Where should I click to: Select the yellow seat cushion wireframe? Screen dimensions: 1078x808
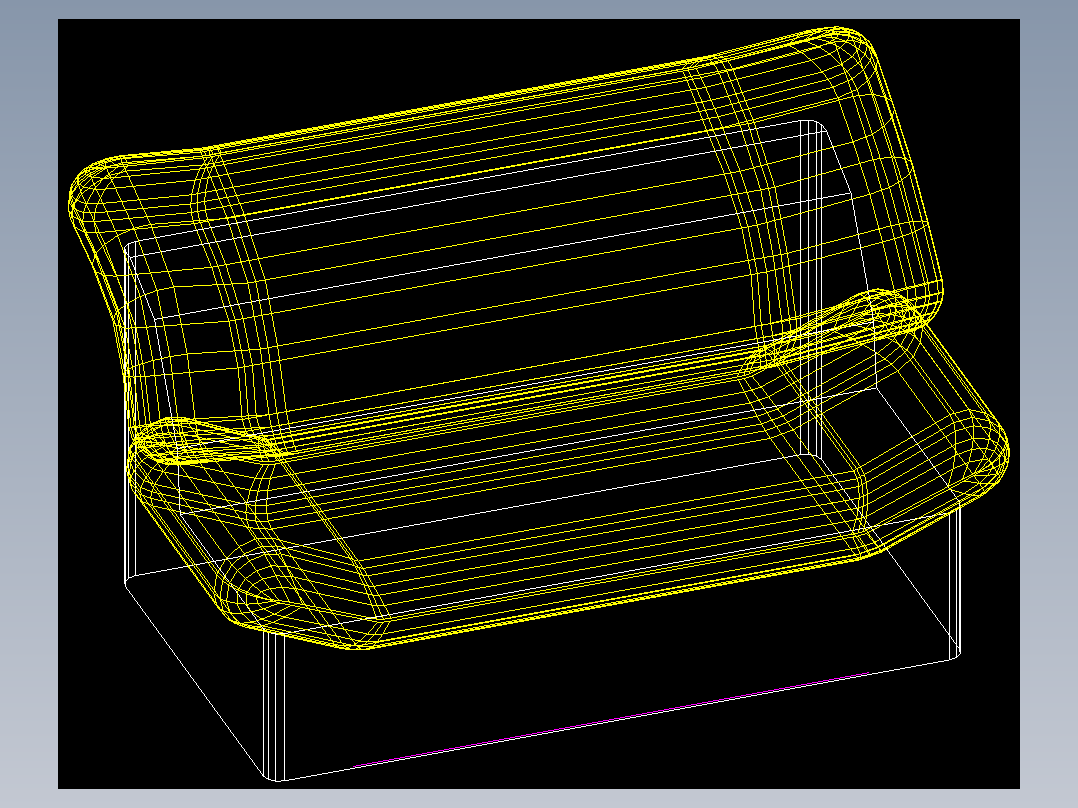(x=569, y=481)
